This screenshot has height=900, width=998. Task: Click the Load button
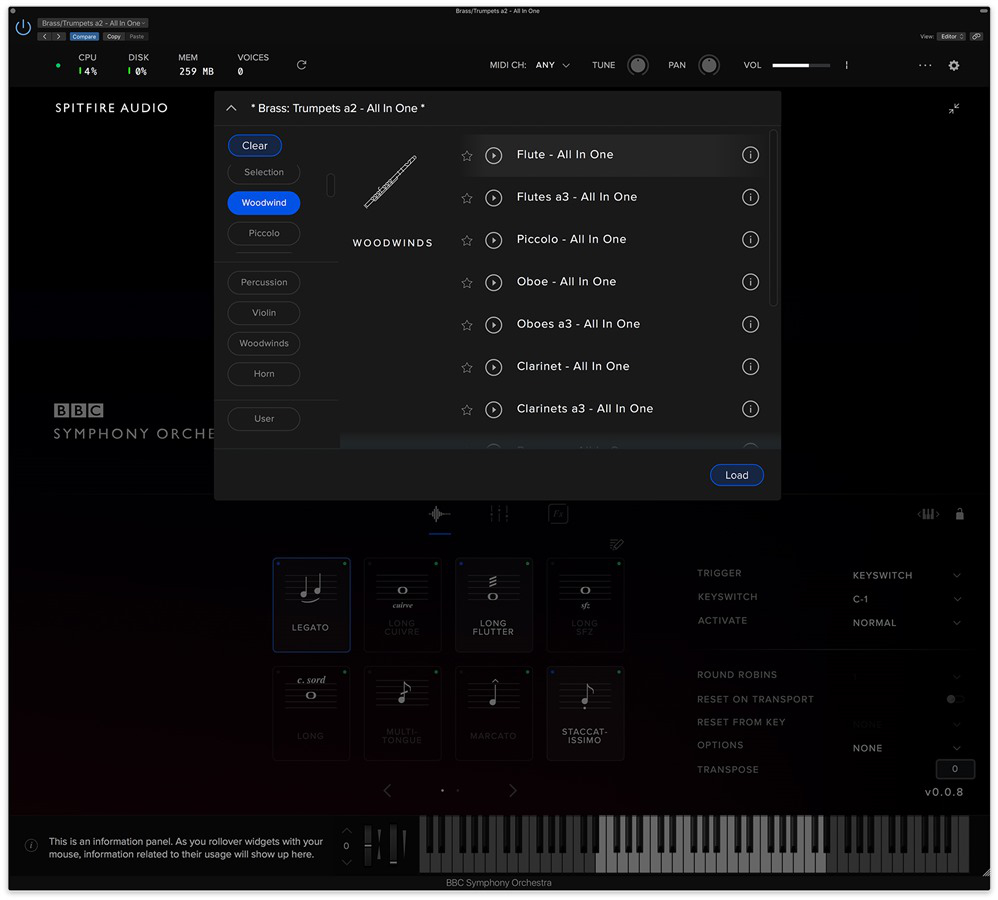(x=736, y=475)
